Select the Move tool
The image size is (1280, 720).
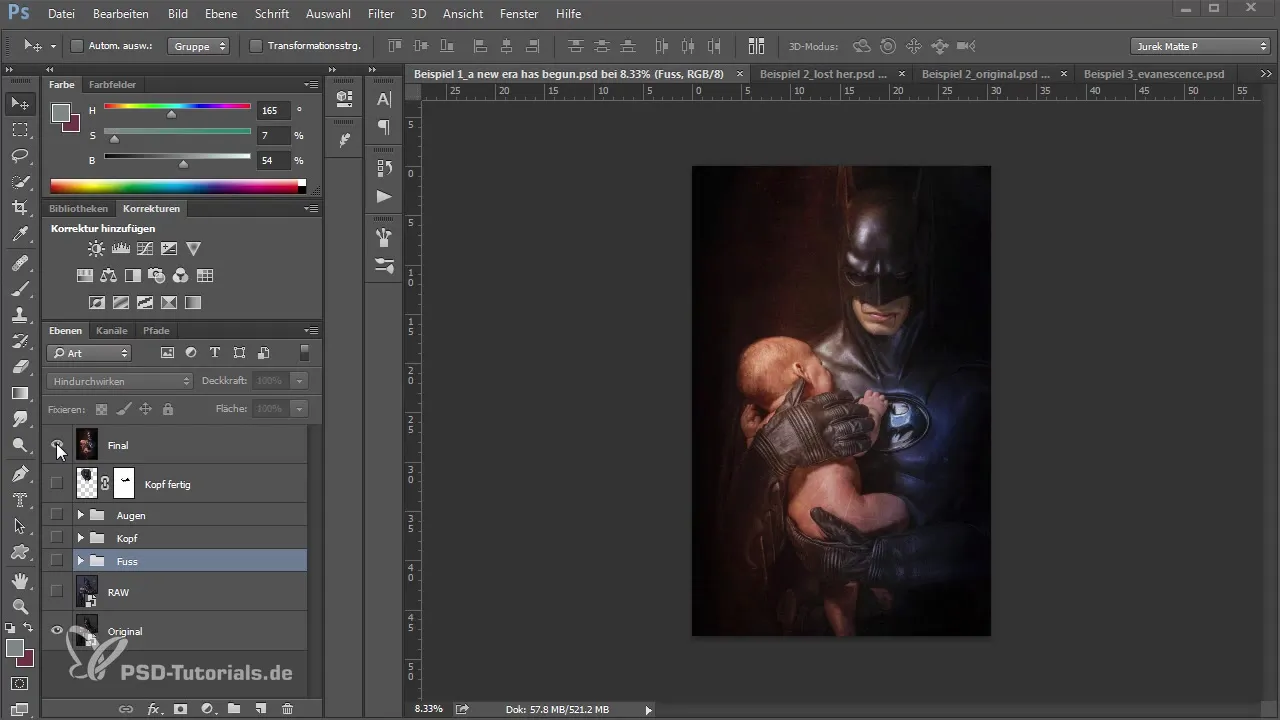coord(20,103)
